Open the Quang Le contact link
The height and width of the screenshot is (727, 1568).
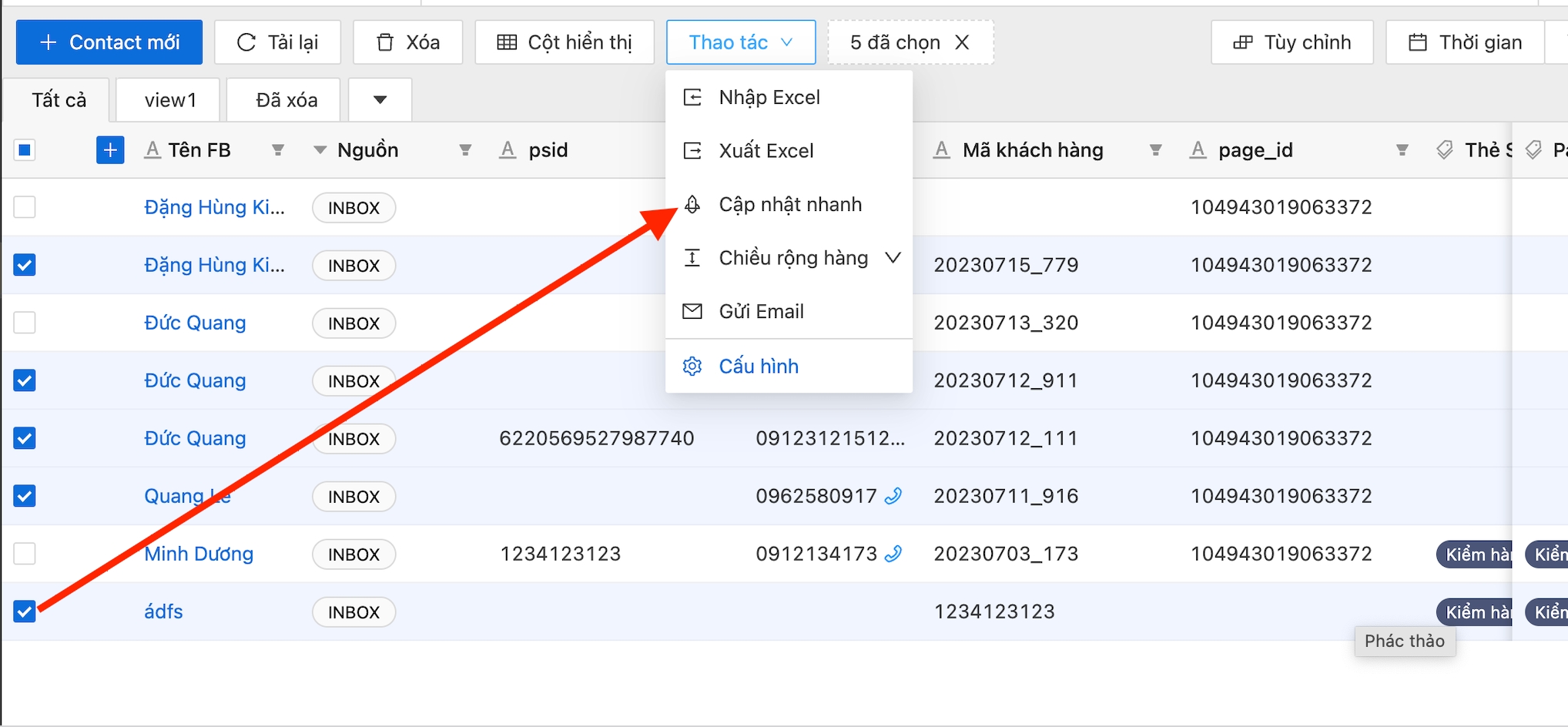[x=187, y=496]
